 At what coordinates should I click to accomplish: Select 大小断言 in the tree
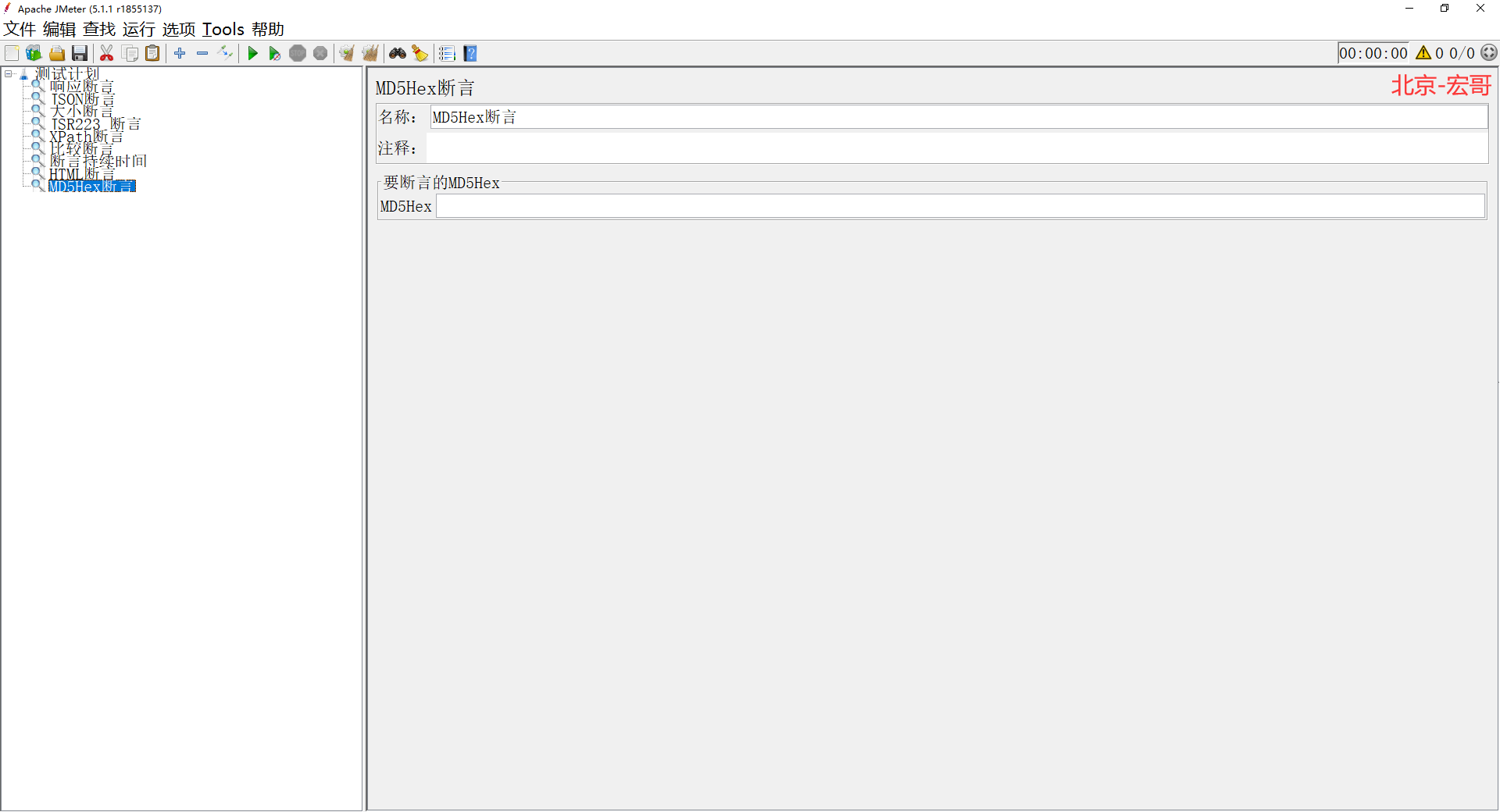(82, 112)
